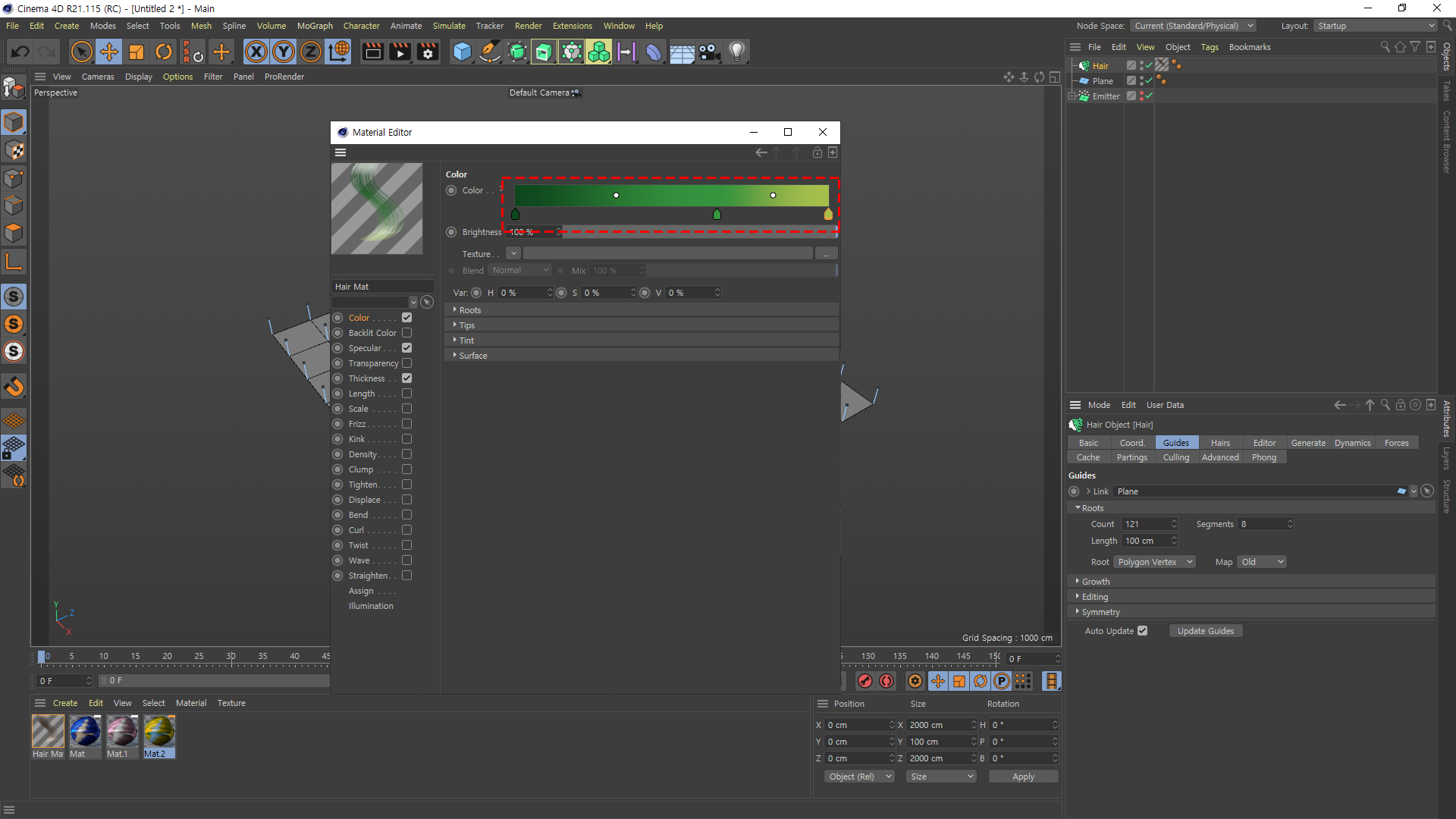
Task: Expand the Roots section in Material Editor
Action: 469,310
